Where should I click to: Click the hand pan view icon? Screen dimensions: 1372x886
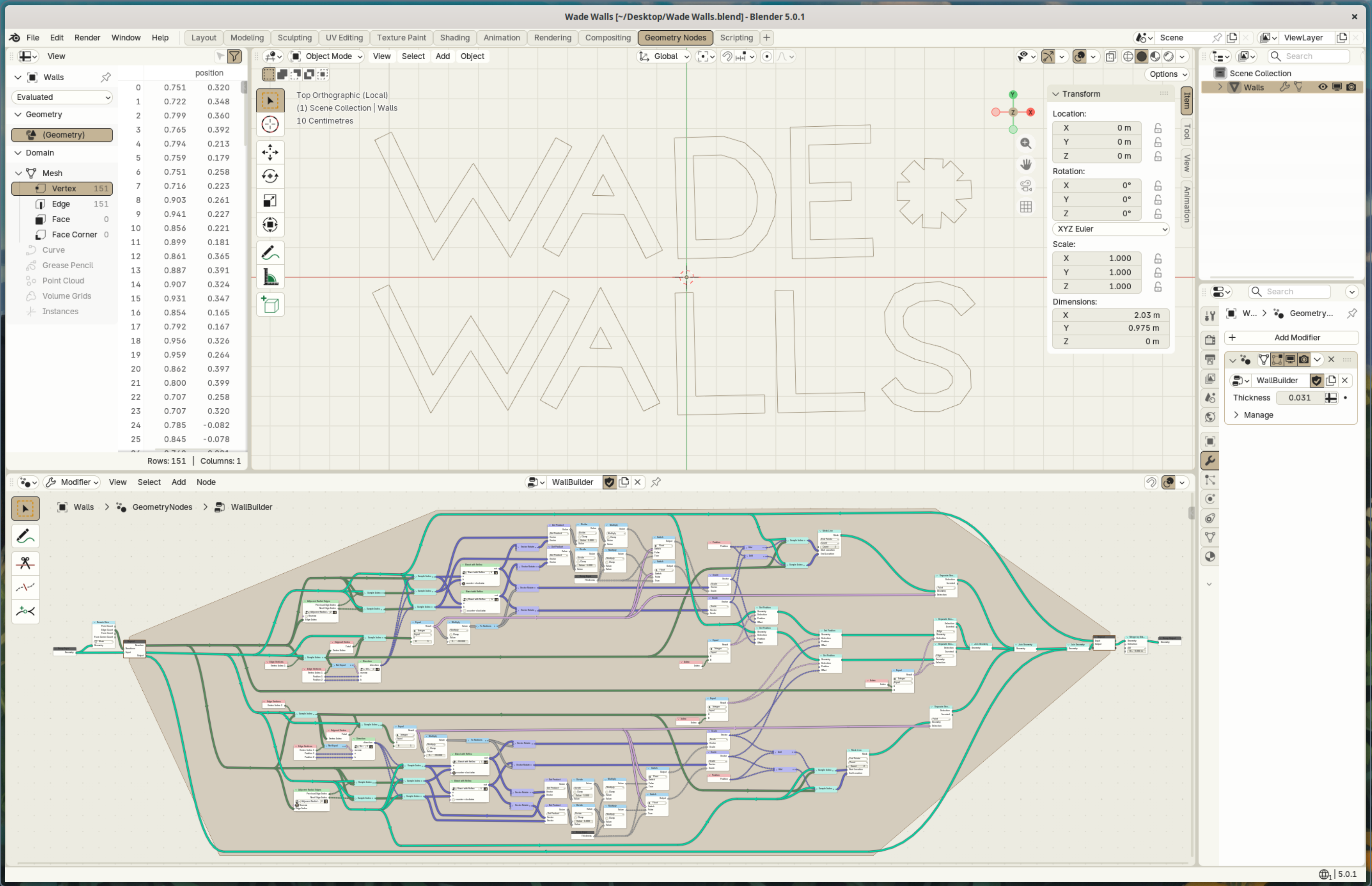tap(1026, 165)
